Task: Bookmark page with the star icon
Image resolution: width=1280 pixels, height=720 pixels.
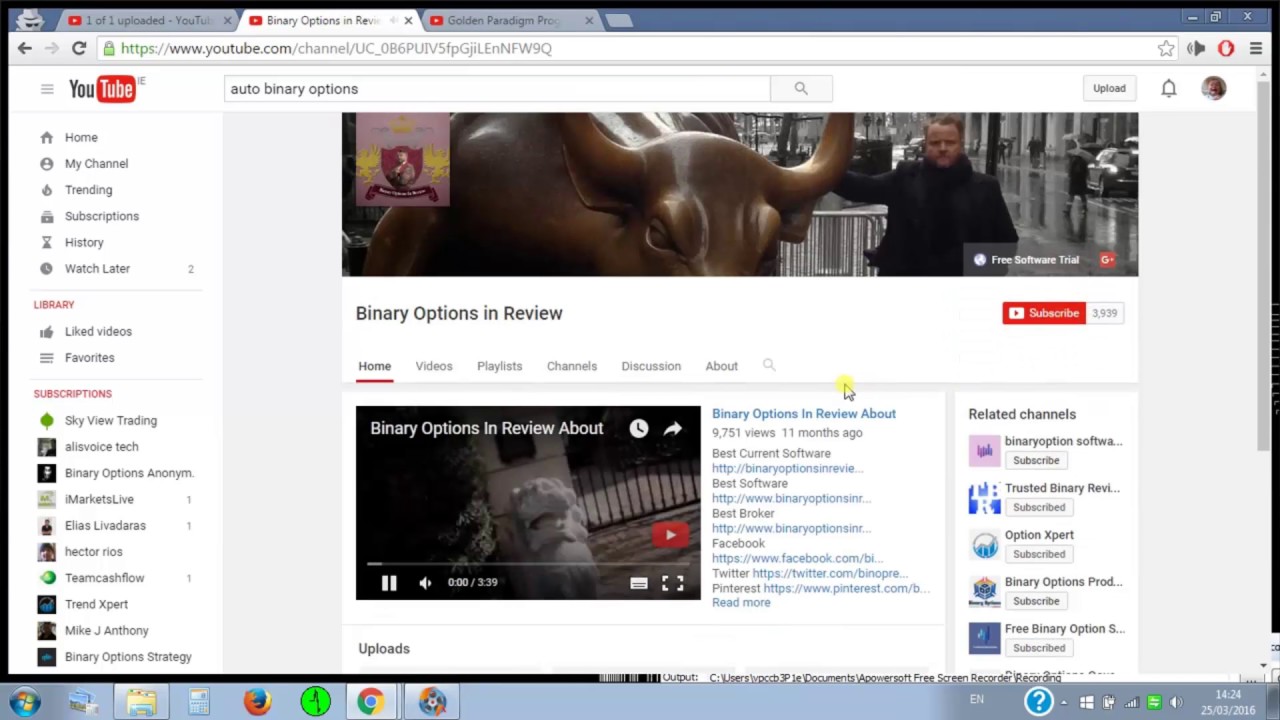Action: tap(1166, 48)
